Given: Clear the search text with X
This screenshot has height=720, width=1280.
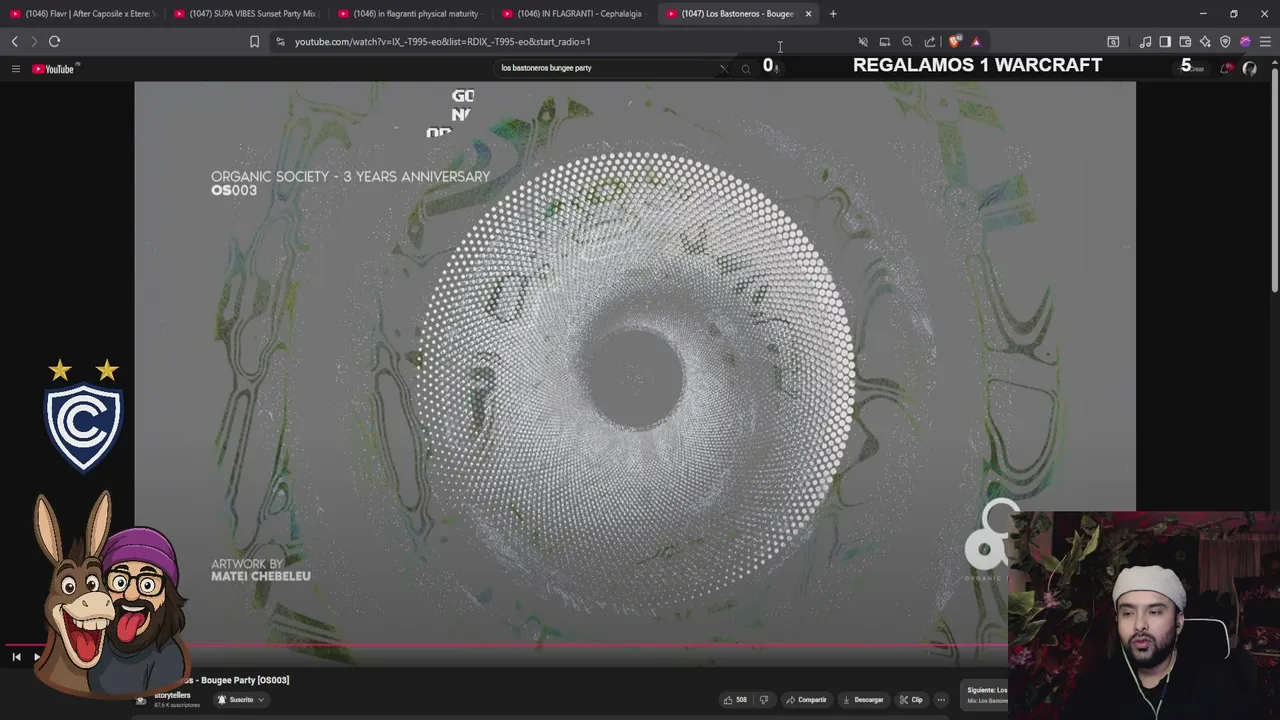Looking at the screenshot, I should [x=724, y=69].
